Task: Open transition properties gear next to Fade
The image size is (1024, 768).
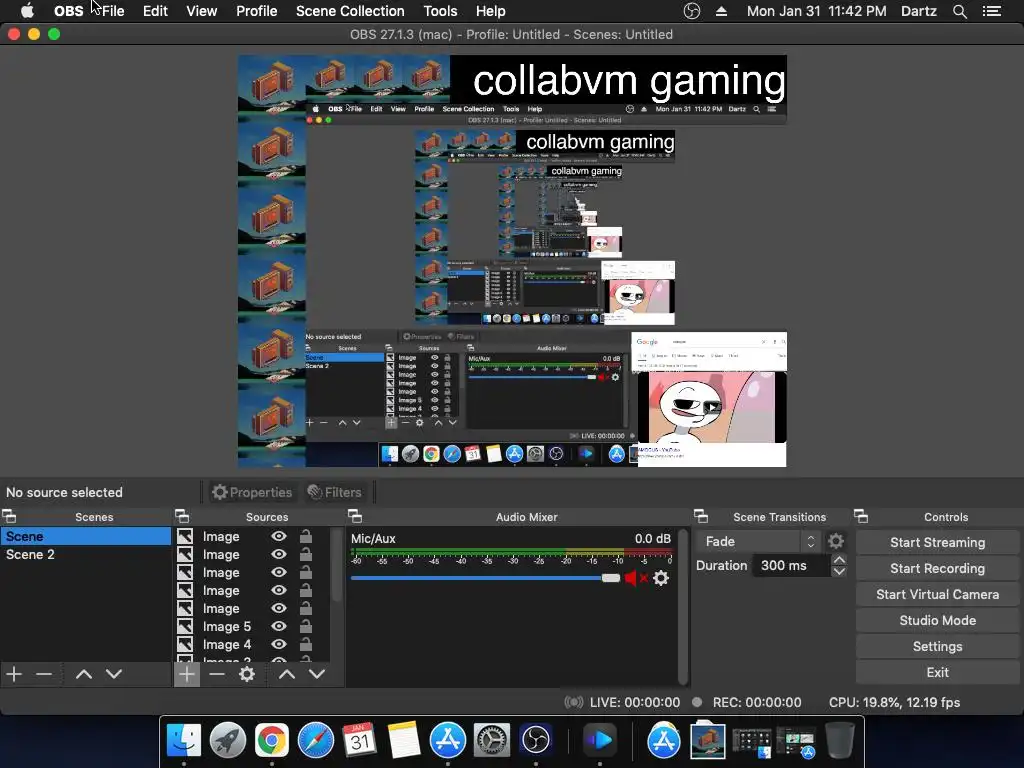Action: (835, 541)
